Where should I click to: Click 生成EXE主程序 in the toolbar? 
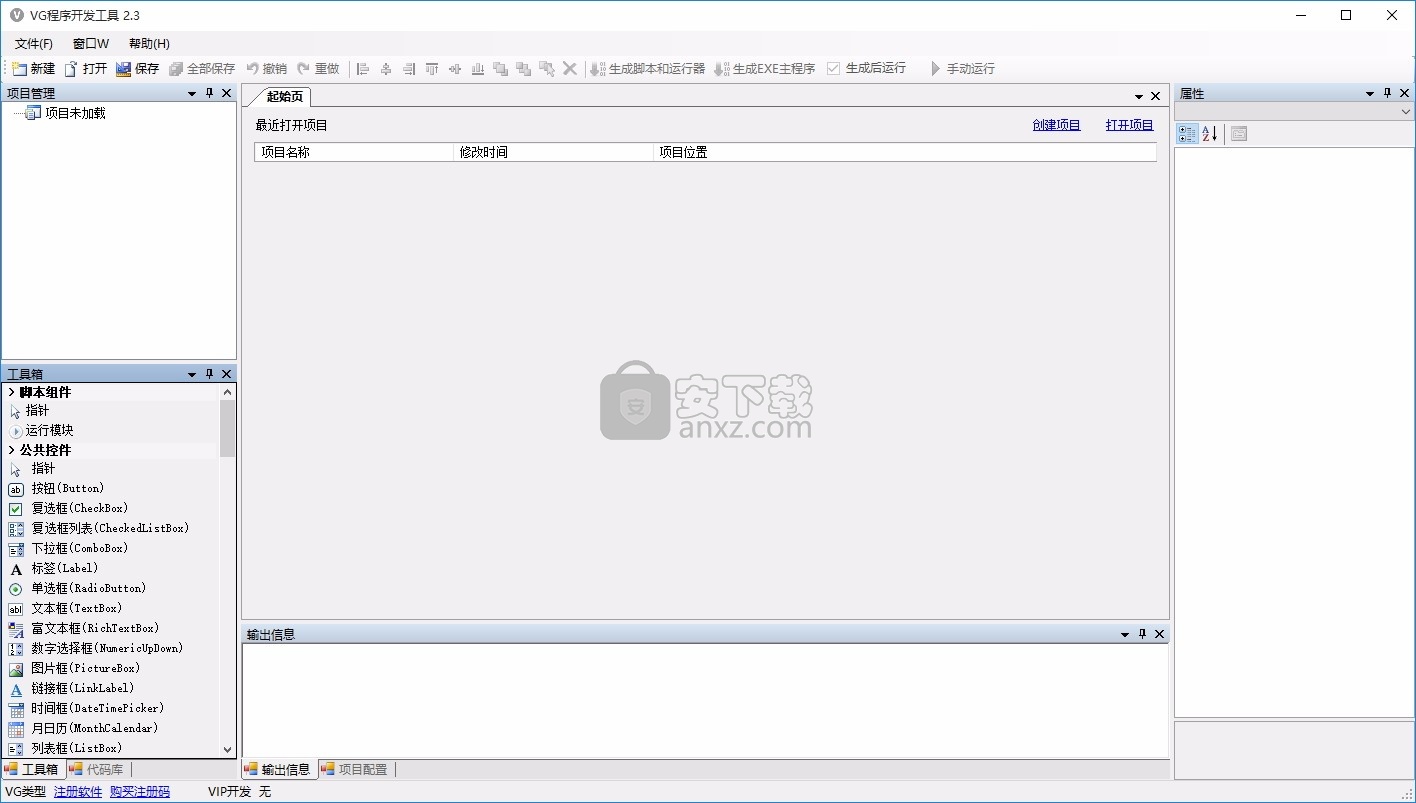coord(764,69)
